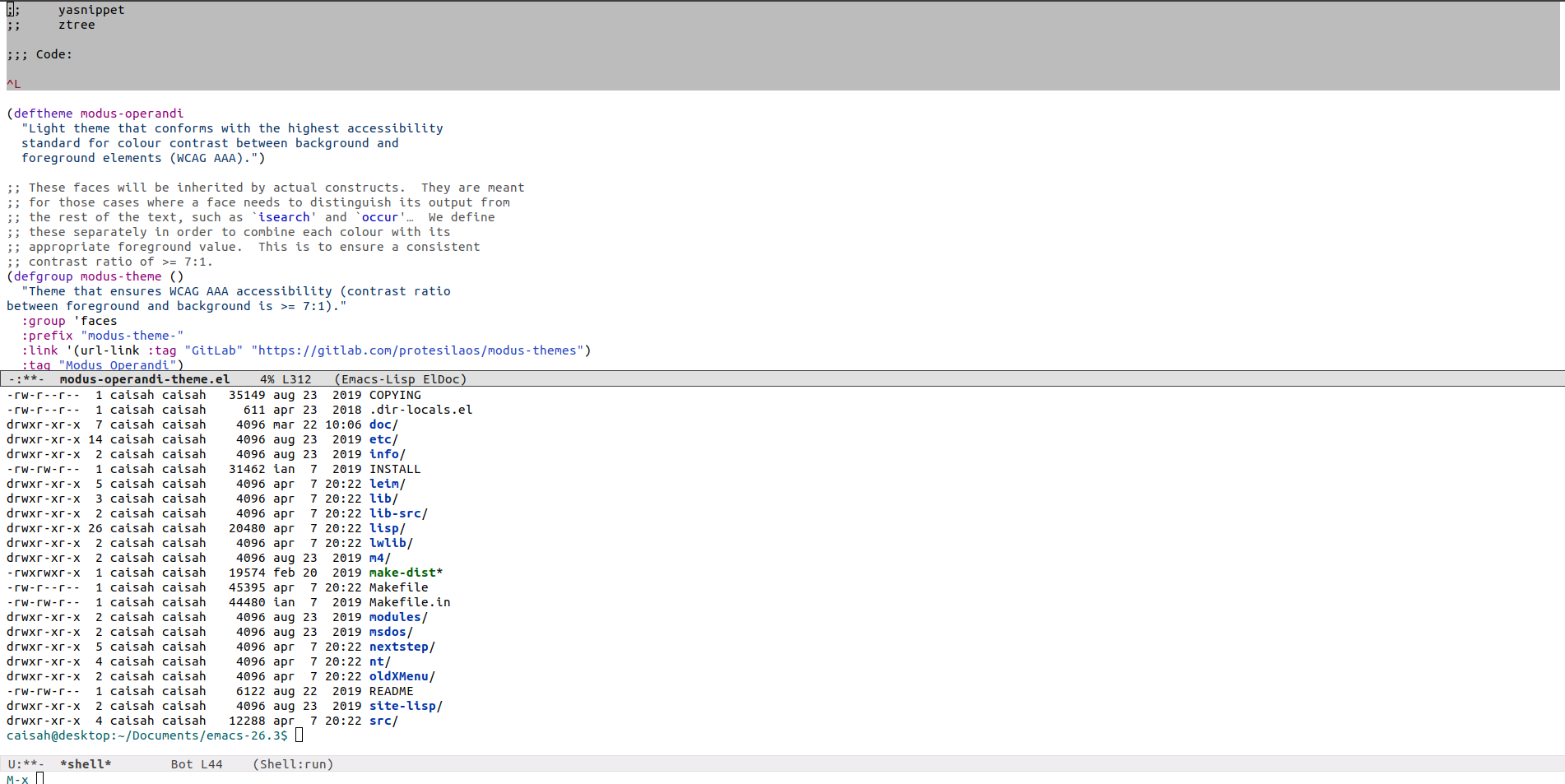Screen dimensions: 1565x784
Task: Open the leim/ directory entry
Action: point(388,484)
